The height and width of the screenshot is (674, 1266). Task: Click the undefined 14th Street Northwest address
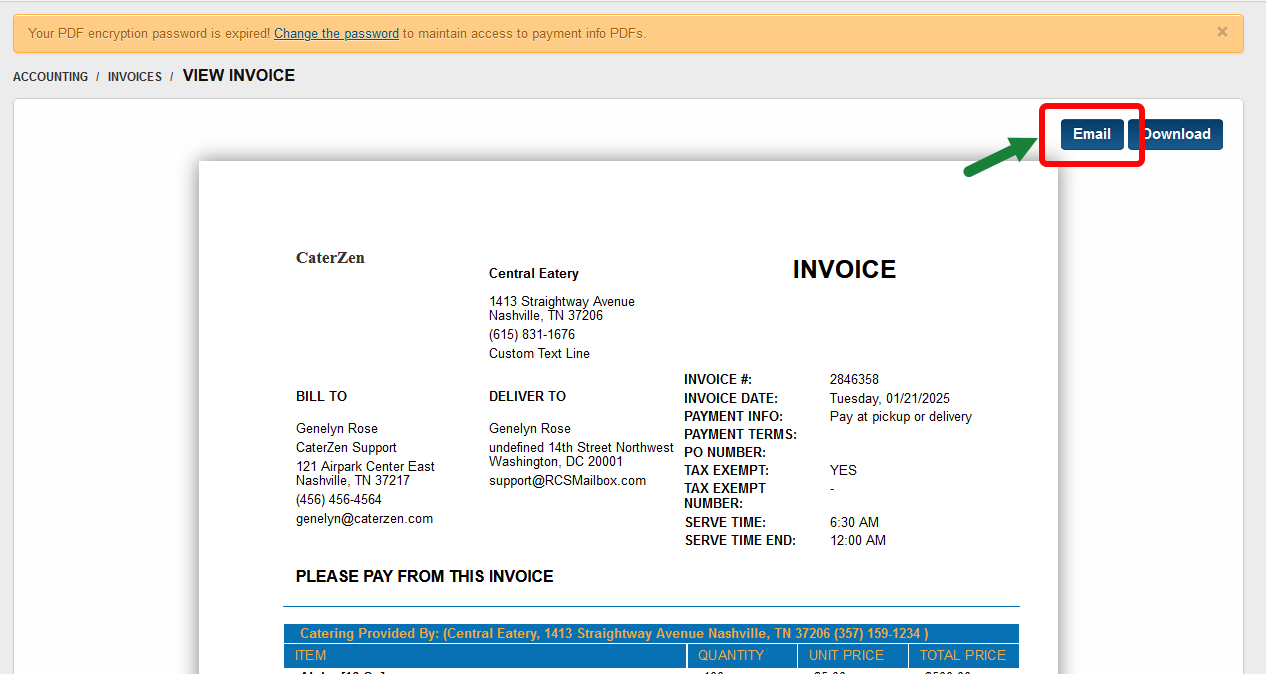(x=581, y=448)
